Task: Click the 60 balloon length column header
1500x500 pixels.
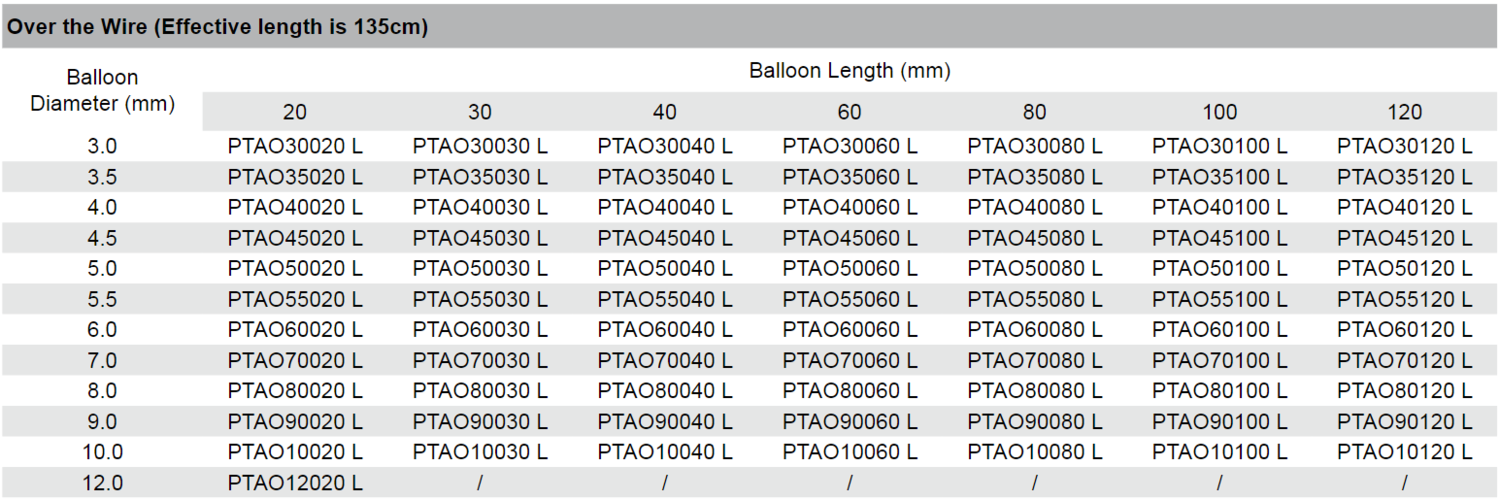Action: 849,112
